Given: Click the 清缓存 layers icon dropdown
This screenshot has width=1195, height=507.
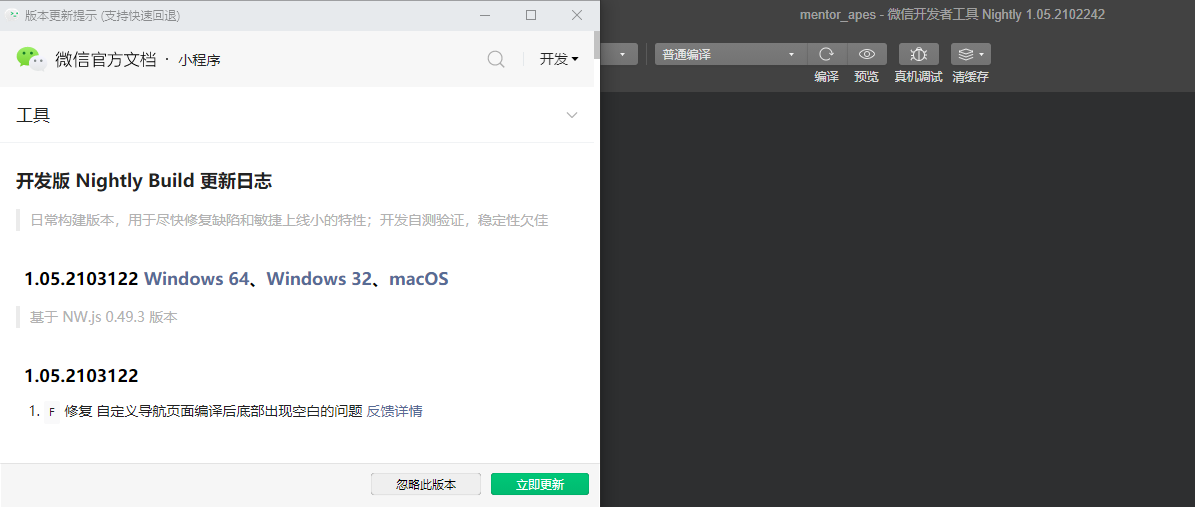Looking at the screenshot, I should (971, 54).
